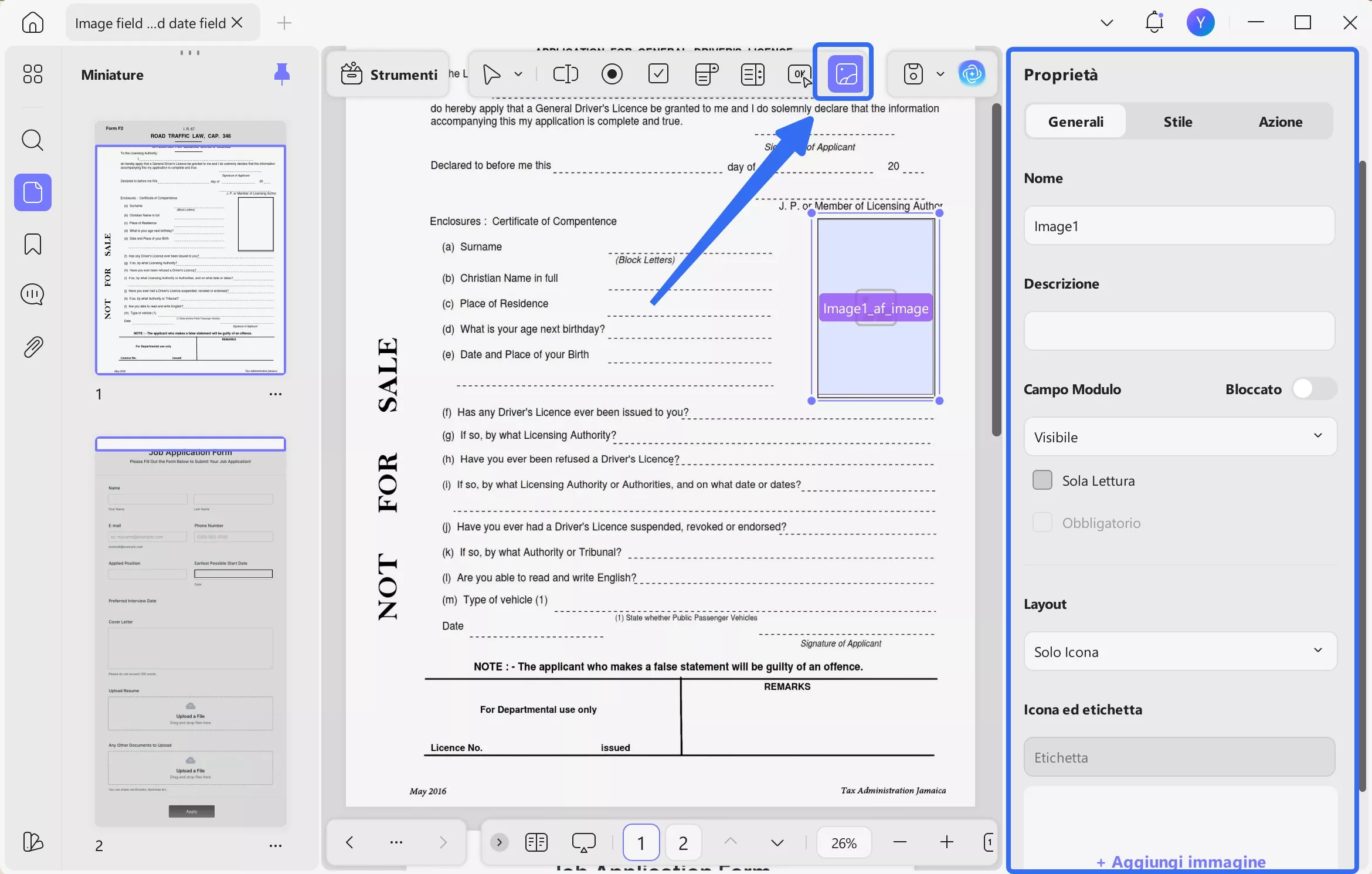Switch to the Generali tab
The width and height of the screenshot is (1372, 874).
click(1076, 121)
